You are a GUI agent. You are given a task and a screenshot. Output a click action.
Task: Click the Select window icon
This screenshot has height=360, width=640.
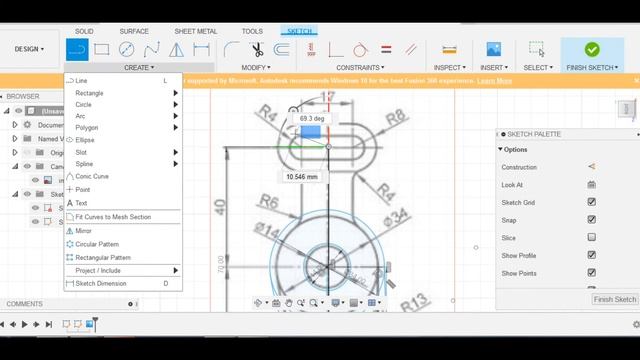537,49
